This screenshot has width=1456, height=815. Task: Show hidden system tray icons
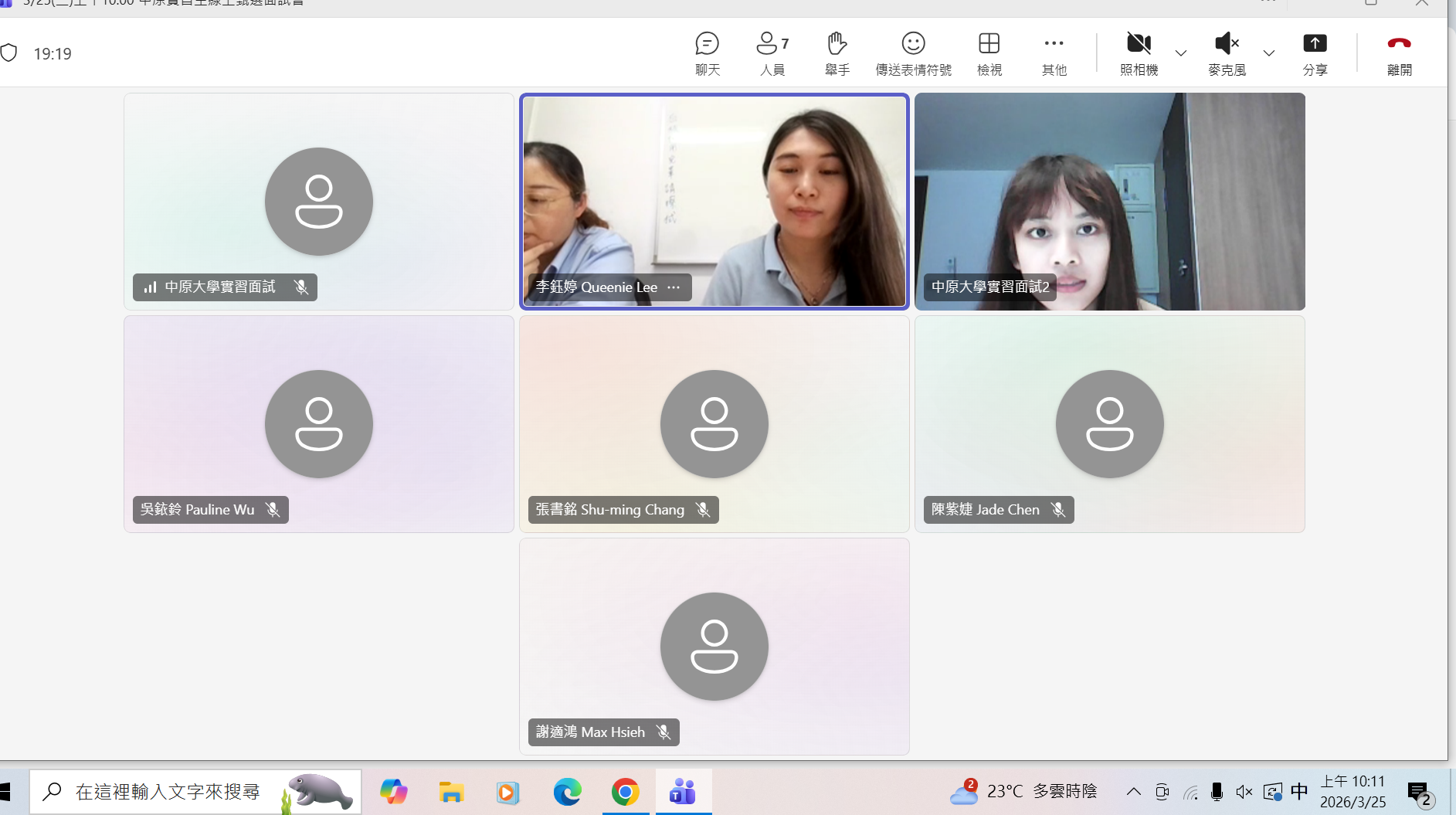coord(1133,791)
